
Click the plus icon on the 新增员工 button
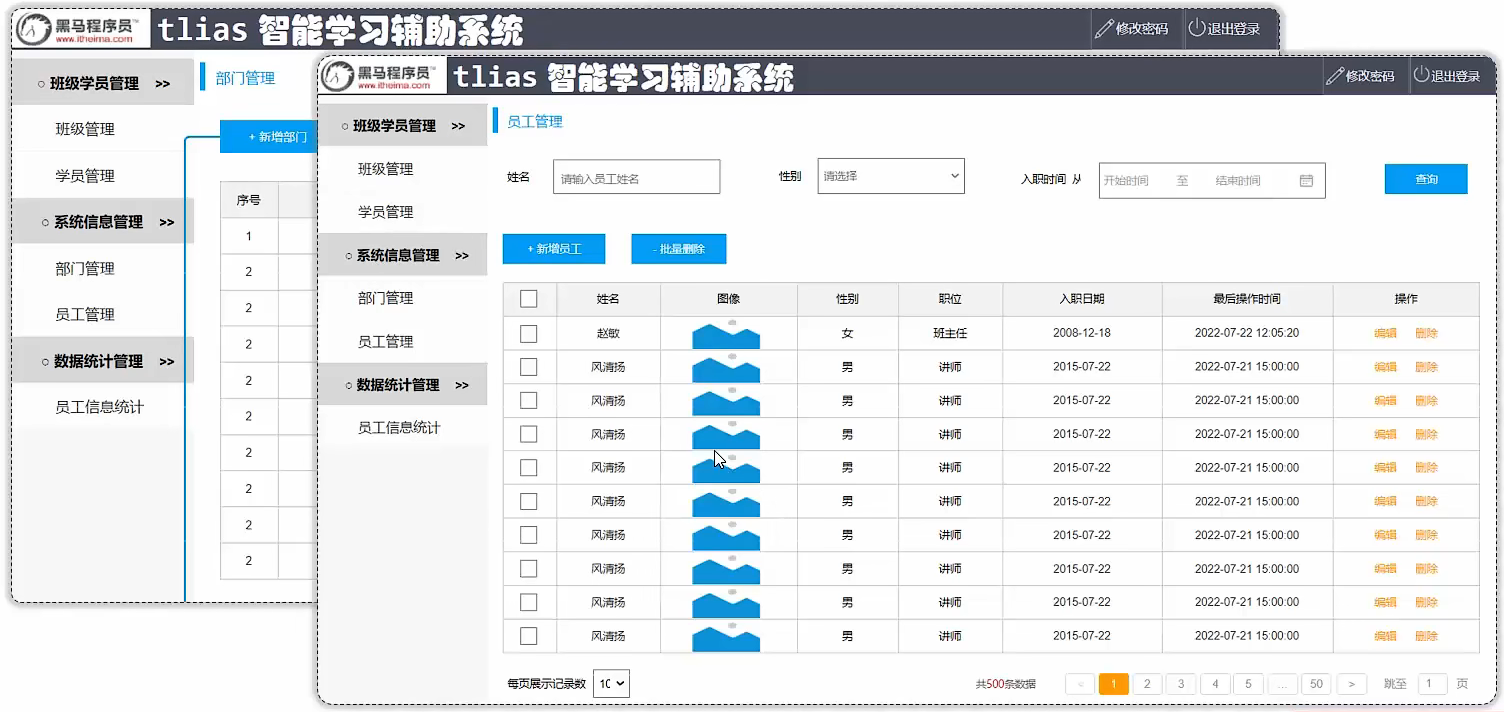click(531, 249)
